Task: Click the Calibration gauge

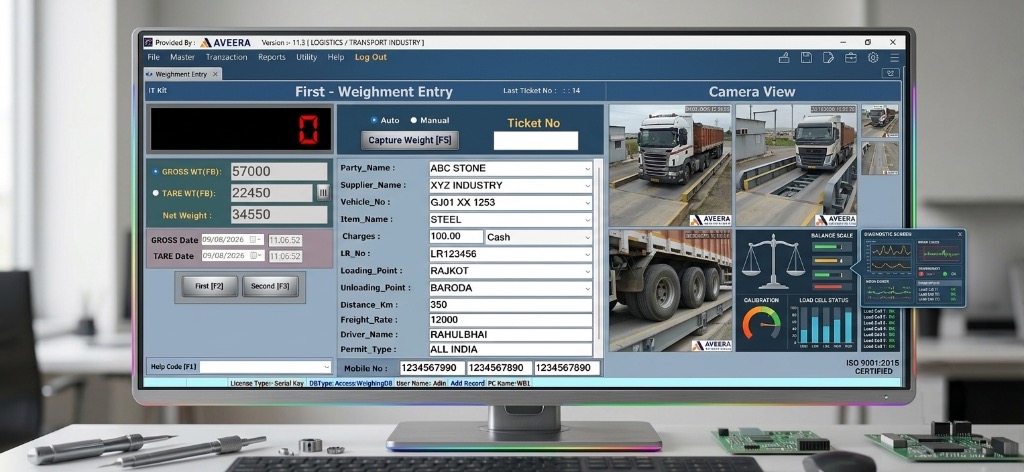Action: pyautogui.click(x=761, y=323)
